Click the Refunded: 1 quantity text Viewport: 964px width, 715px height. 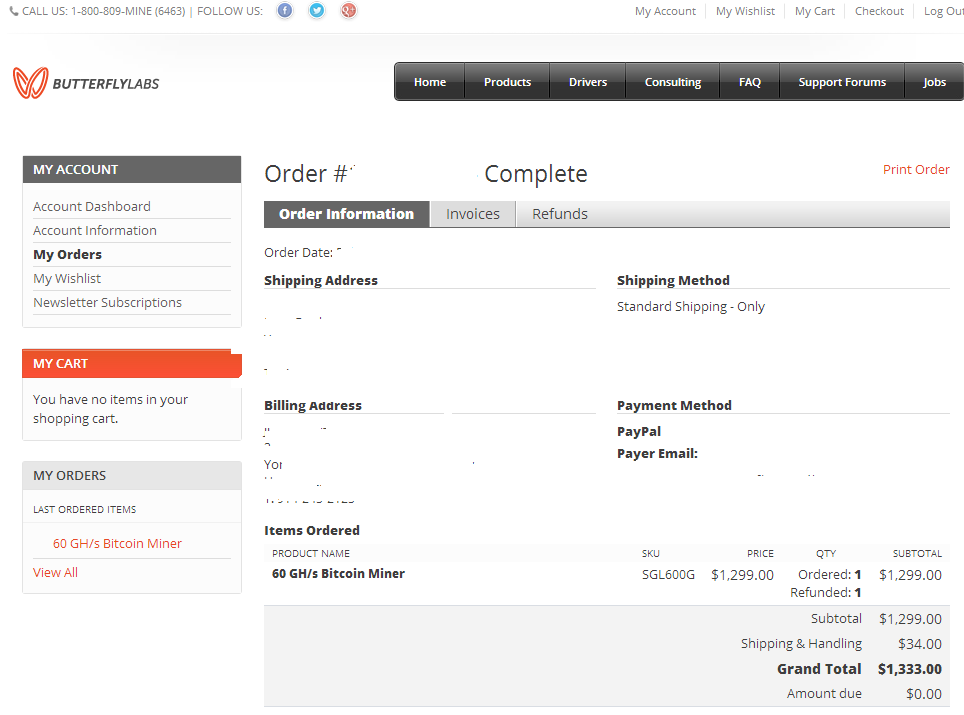click(x=826, y=593)
